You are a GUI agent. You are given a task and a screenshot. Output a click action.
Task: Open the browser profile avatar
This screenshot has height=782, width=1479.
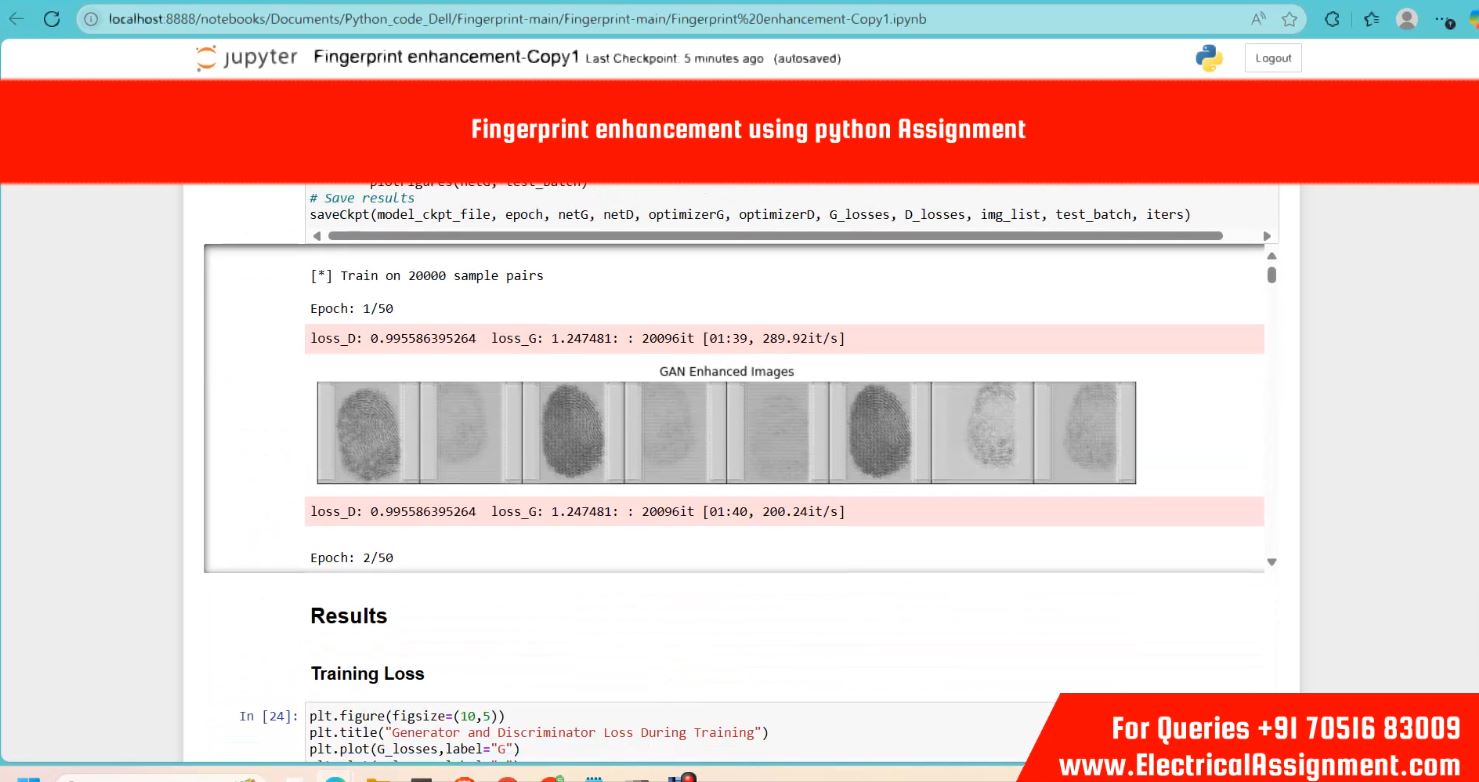[x=1407, y=19]
